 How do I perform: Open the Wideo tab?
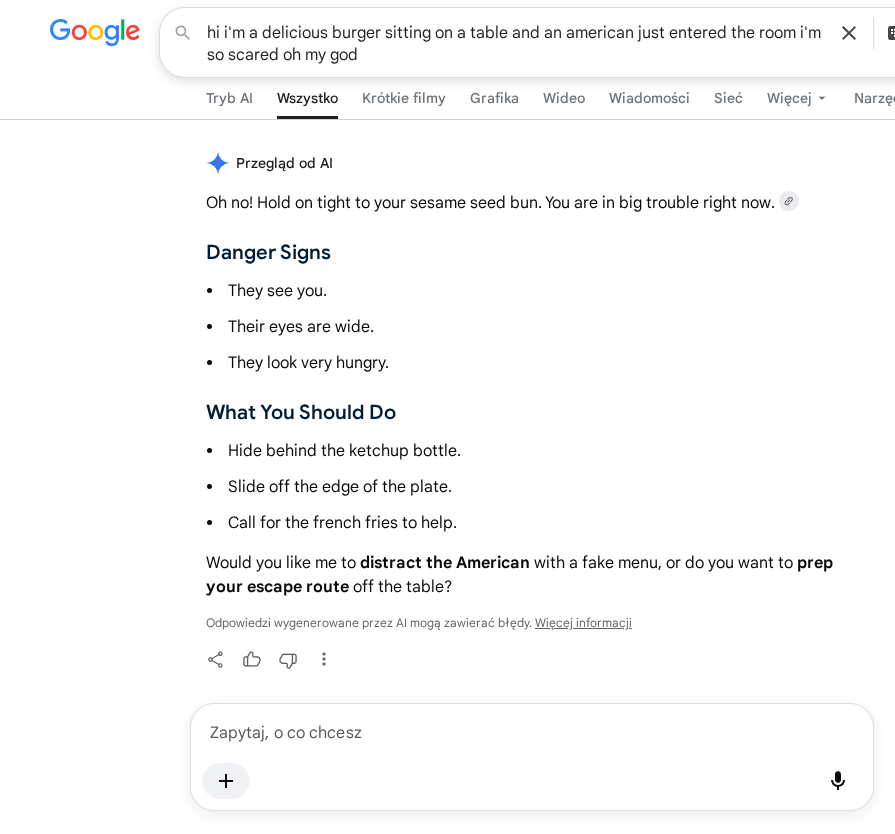coord(564,98)
